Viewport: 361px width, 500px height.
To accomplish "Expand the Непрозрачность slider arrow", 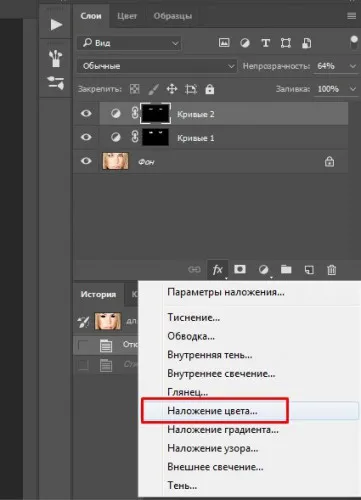I will point(353,66).
